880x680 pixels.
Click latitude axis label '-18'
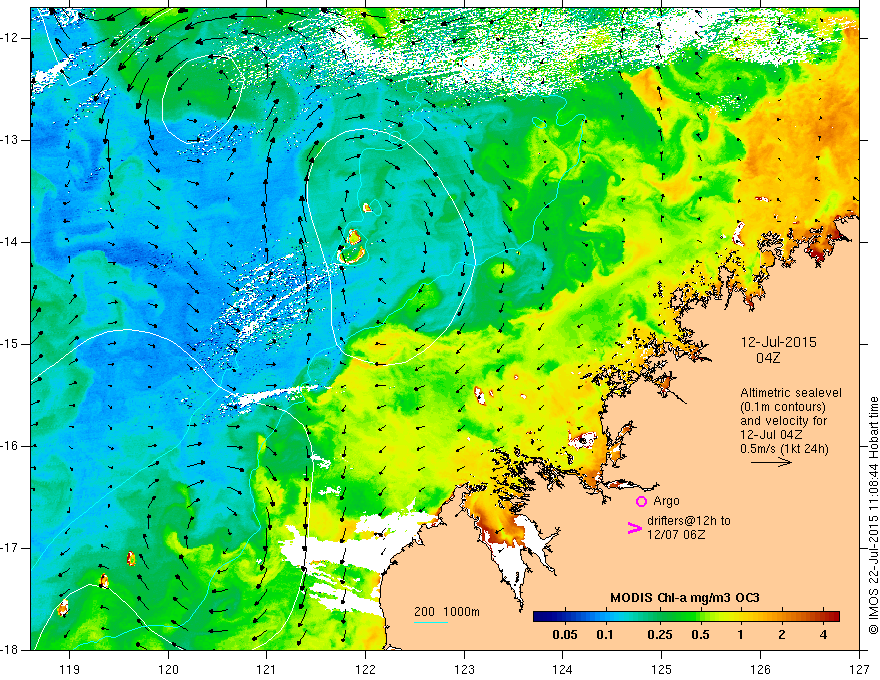click(10, 650)
